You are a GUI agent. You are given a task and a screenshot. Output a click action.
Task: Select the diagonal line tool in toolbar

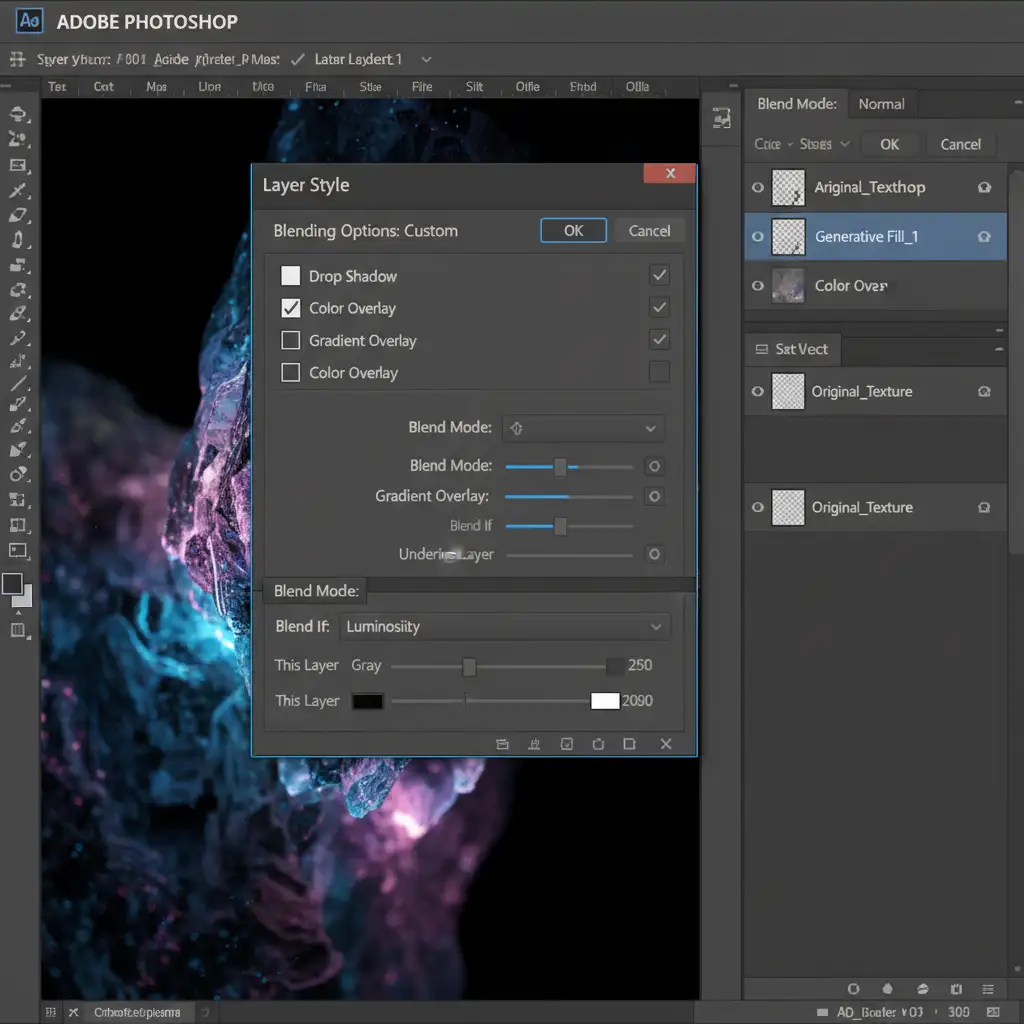pyautogui.click(x=17, y=384)
